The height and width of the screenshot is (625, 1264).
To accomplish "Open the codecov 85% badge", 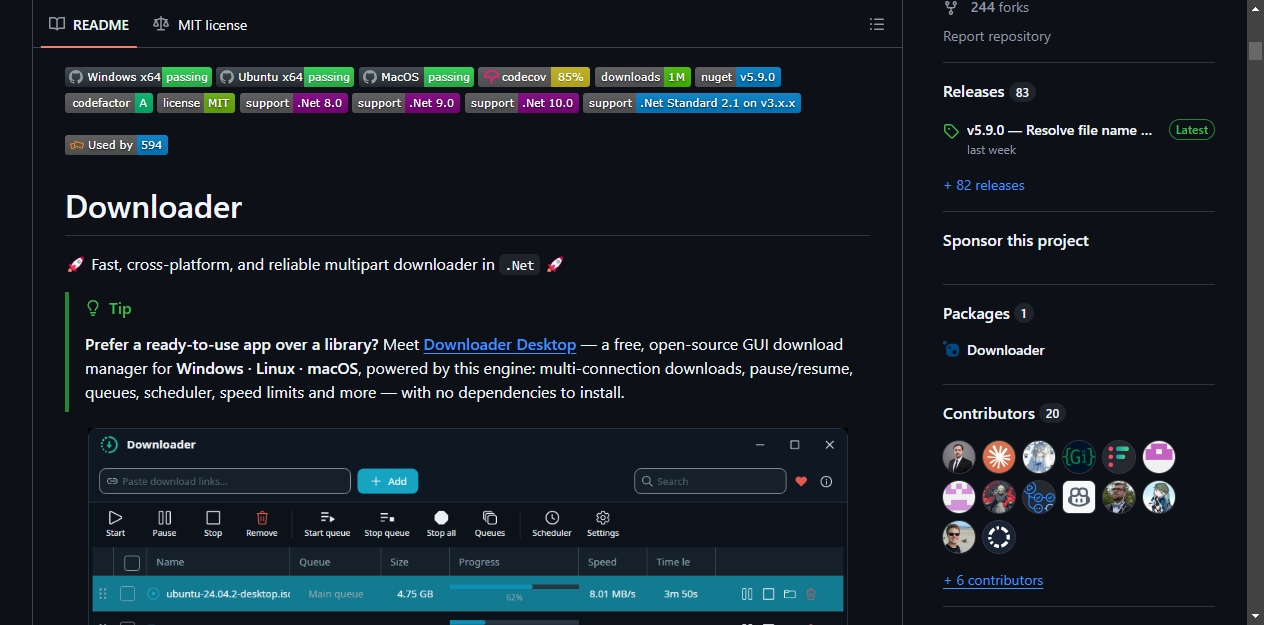I will (534, 77).
